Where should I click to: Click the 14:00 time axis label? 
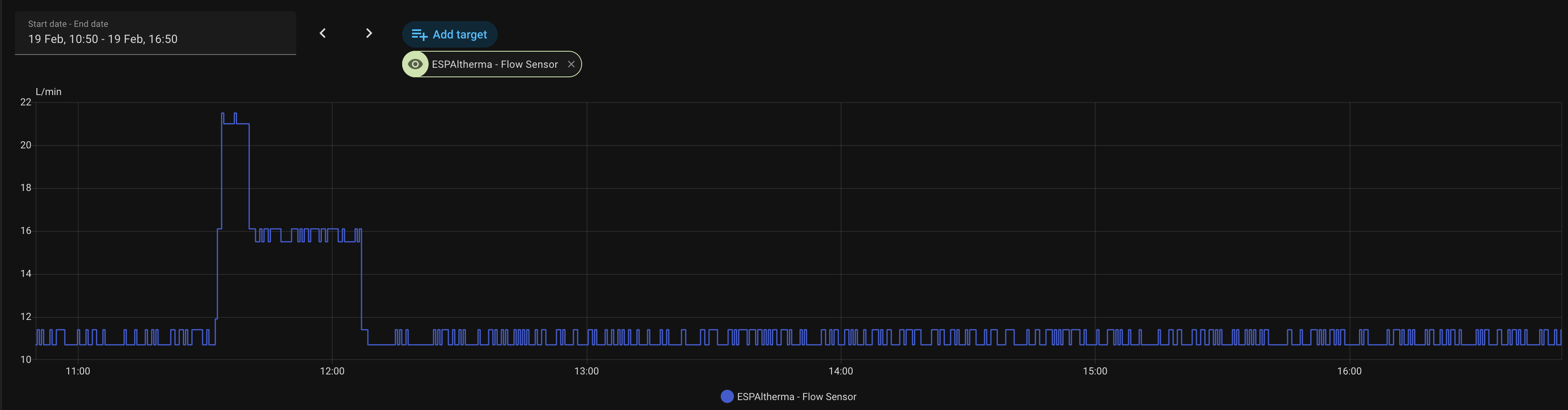pos(841,371)
